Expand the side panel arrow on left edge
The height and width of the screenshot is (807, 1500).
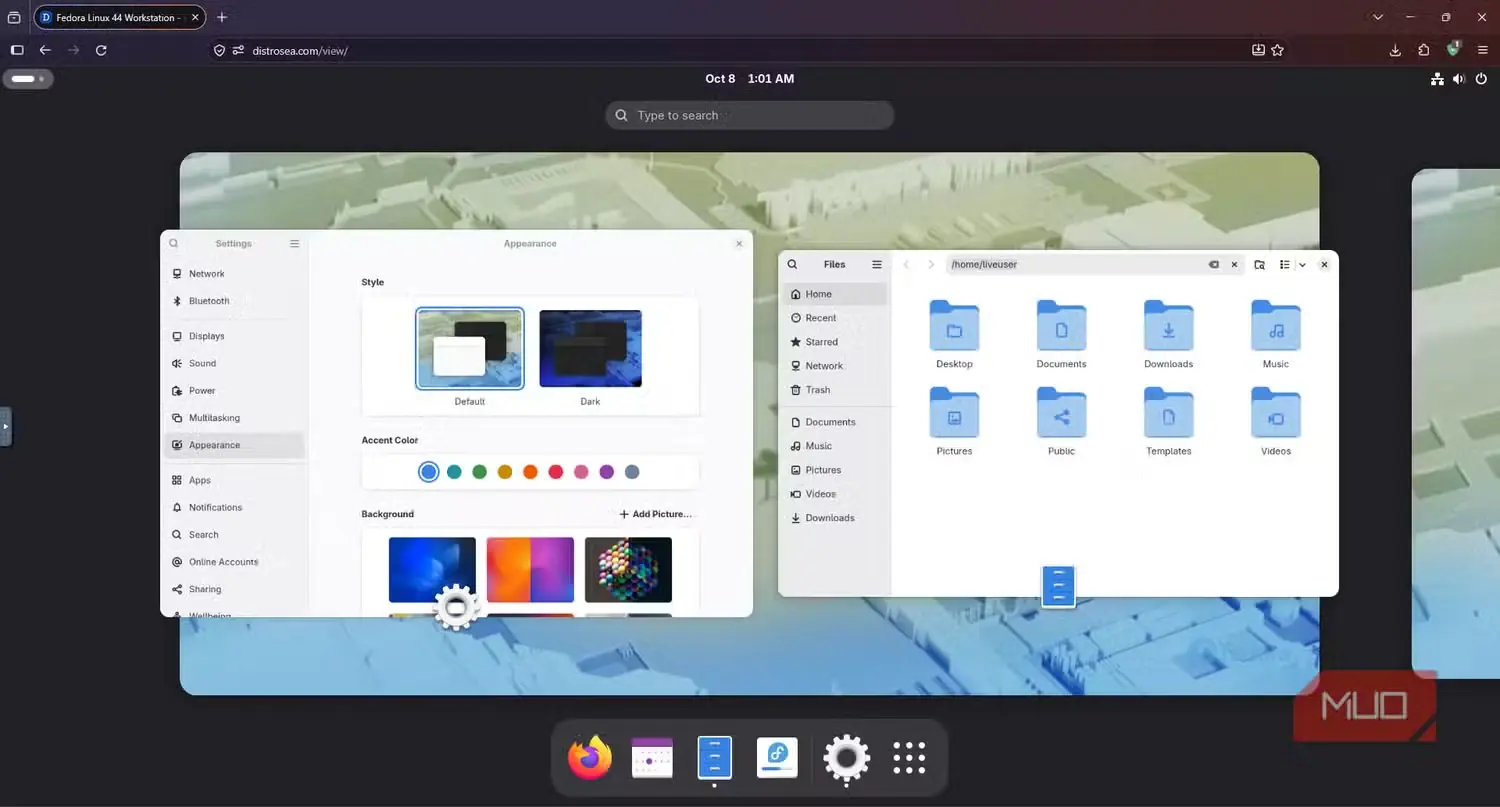(5, 426)
